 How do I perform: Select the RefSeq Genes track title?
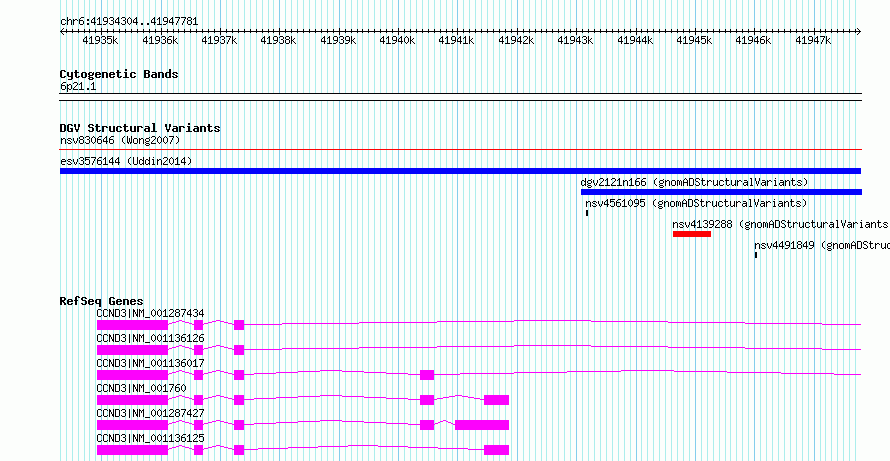[102, 301]
